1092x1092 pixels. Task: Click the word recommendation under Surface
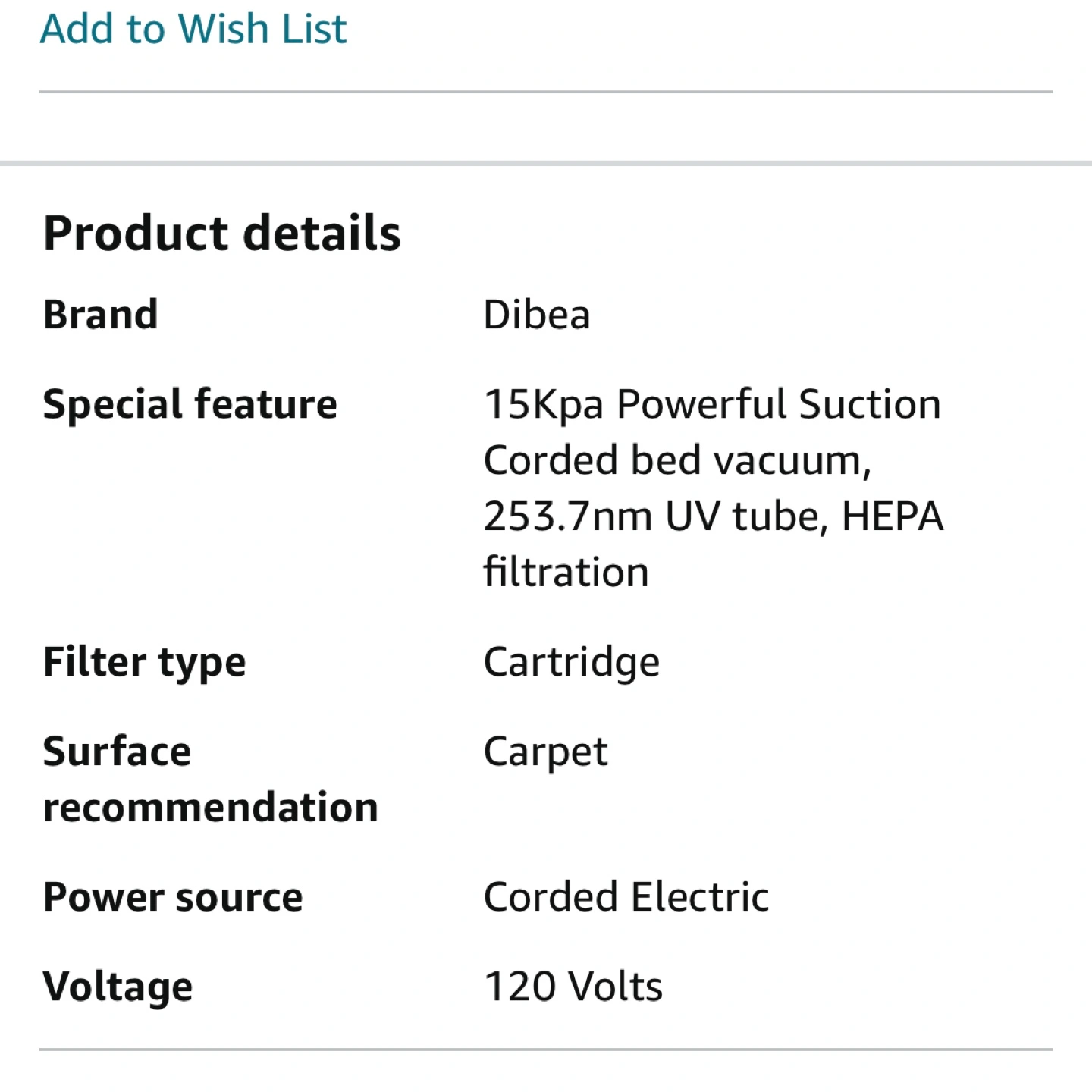coord(210,807)
